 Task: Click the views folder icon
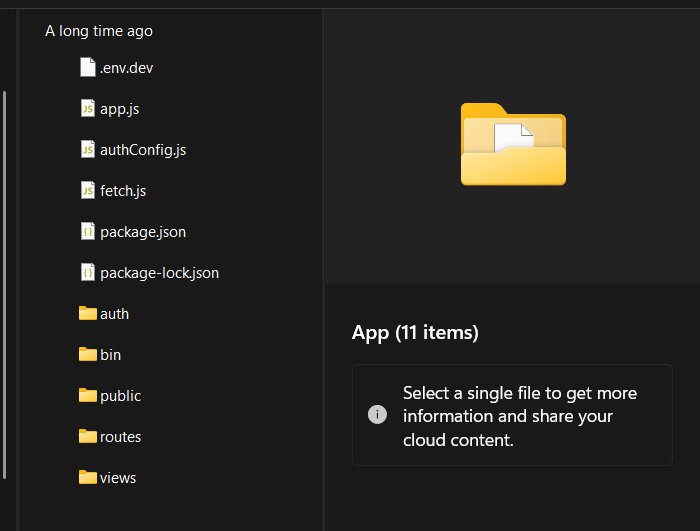(88, 477)
